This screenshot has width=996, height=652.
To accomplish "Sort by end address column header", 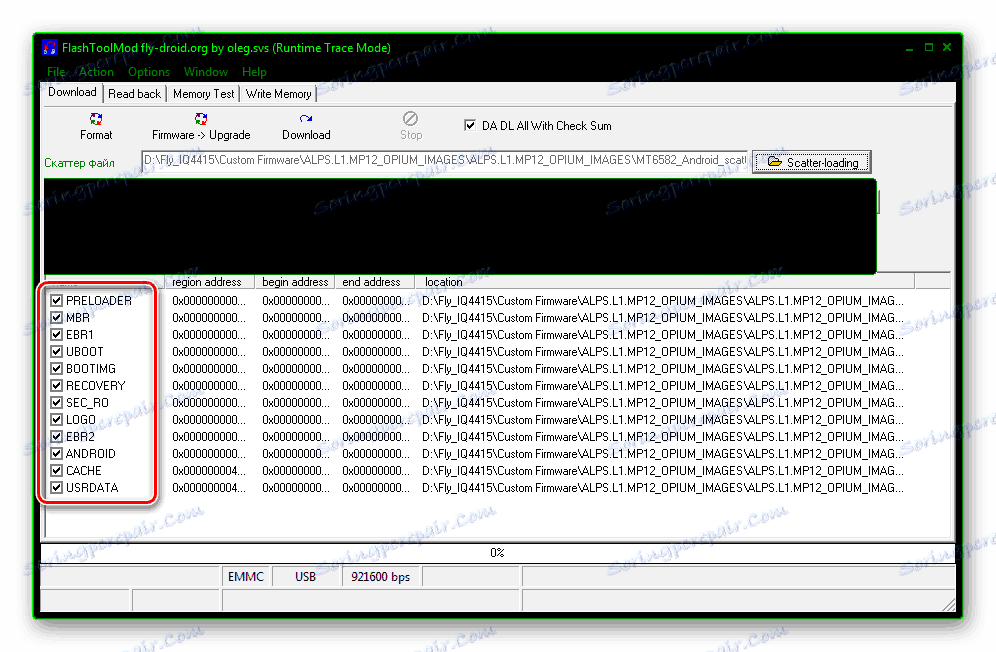I will tap(375, 282).
